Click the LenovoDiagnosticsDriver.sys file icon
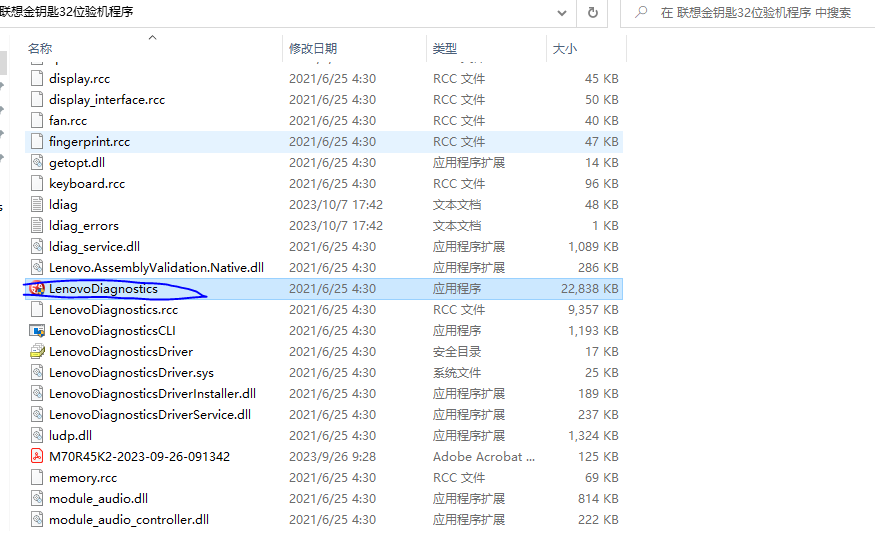This screenshot has width=875, height=536. 37,373
